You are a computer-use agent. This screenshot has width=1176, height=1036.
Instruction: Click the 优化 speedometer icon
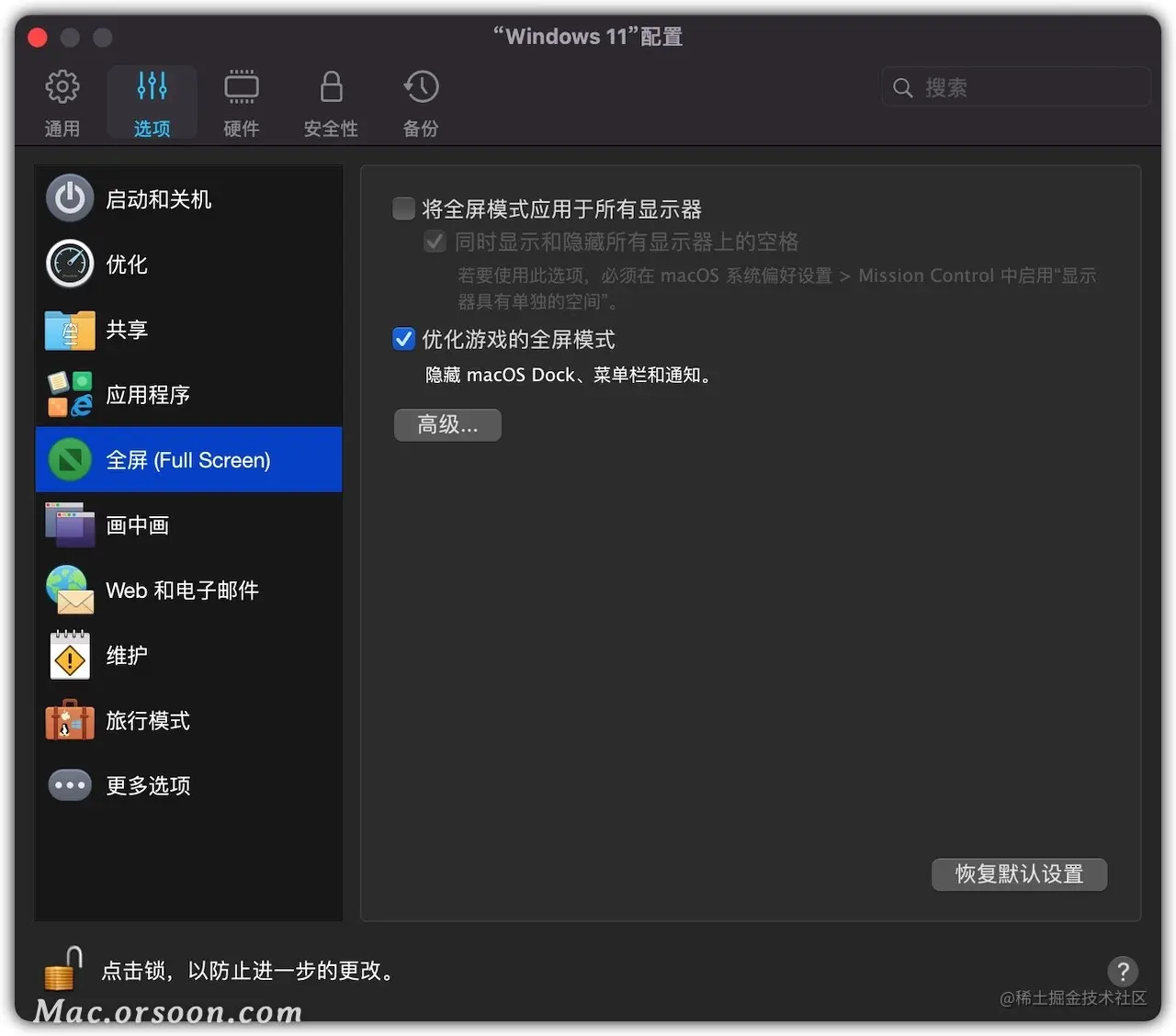click(x=70, y=264)
